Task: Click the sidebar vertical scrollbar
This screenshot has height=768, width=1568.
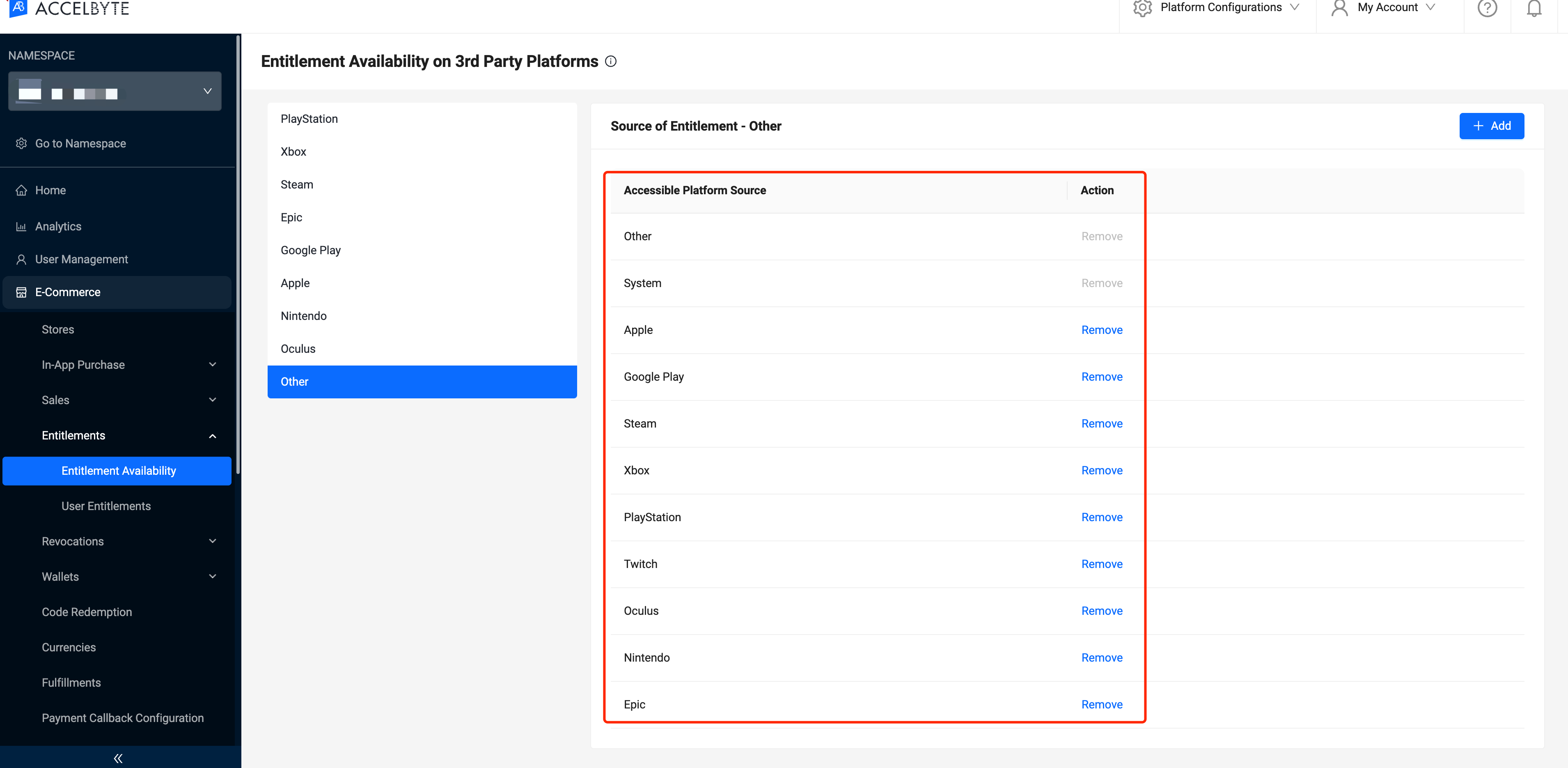Action: [238, 255]
